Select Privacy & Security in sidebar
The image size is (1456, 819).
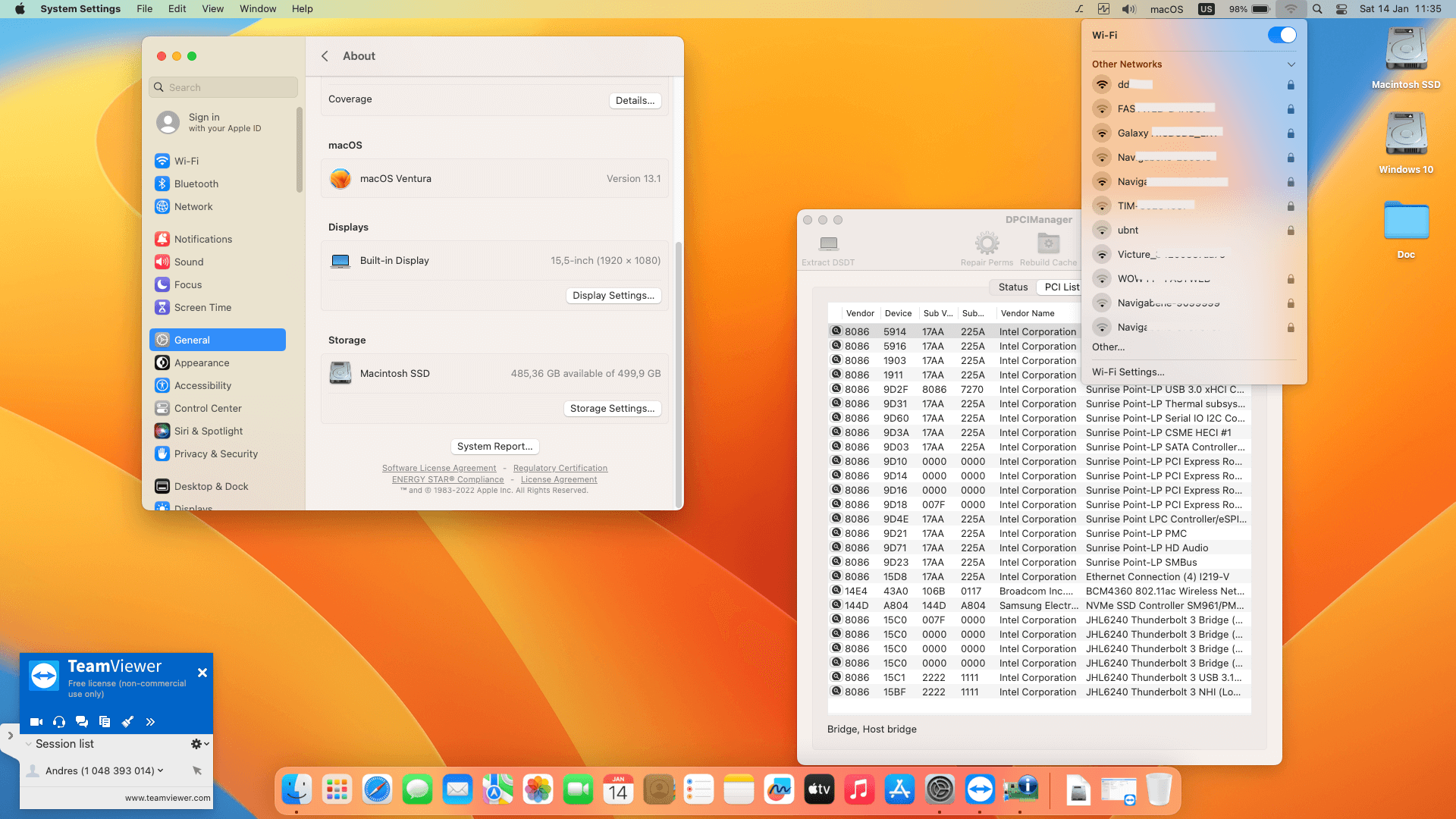pyautogui.click(x=216, y=454)
